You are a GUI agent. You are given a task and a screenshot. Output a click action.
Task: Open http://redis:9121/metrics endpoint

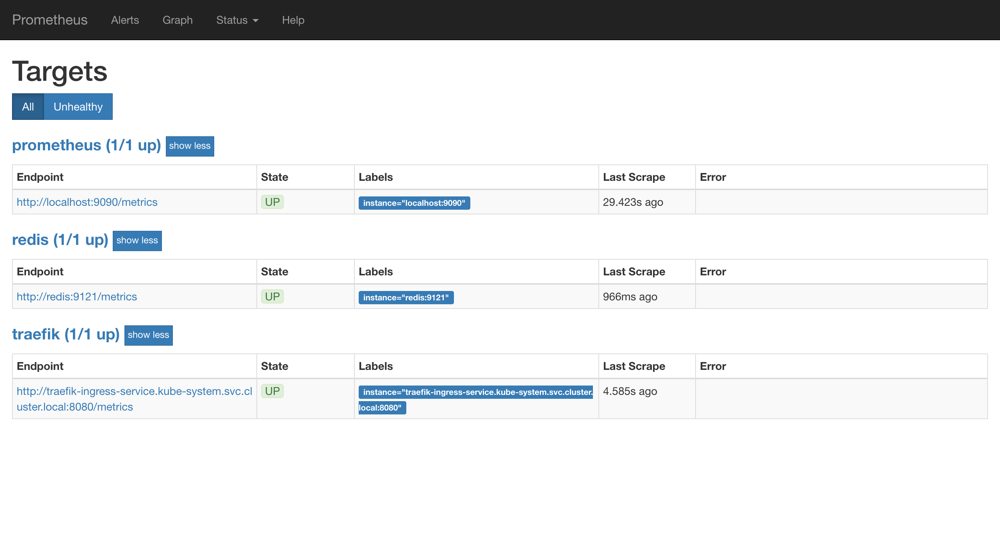(x=77, y=297)
